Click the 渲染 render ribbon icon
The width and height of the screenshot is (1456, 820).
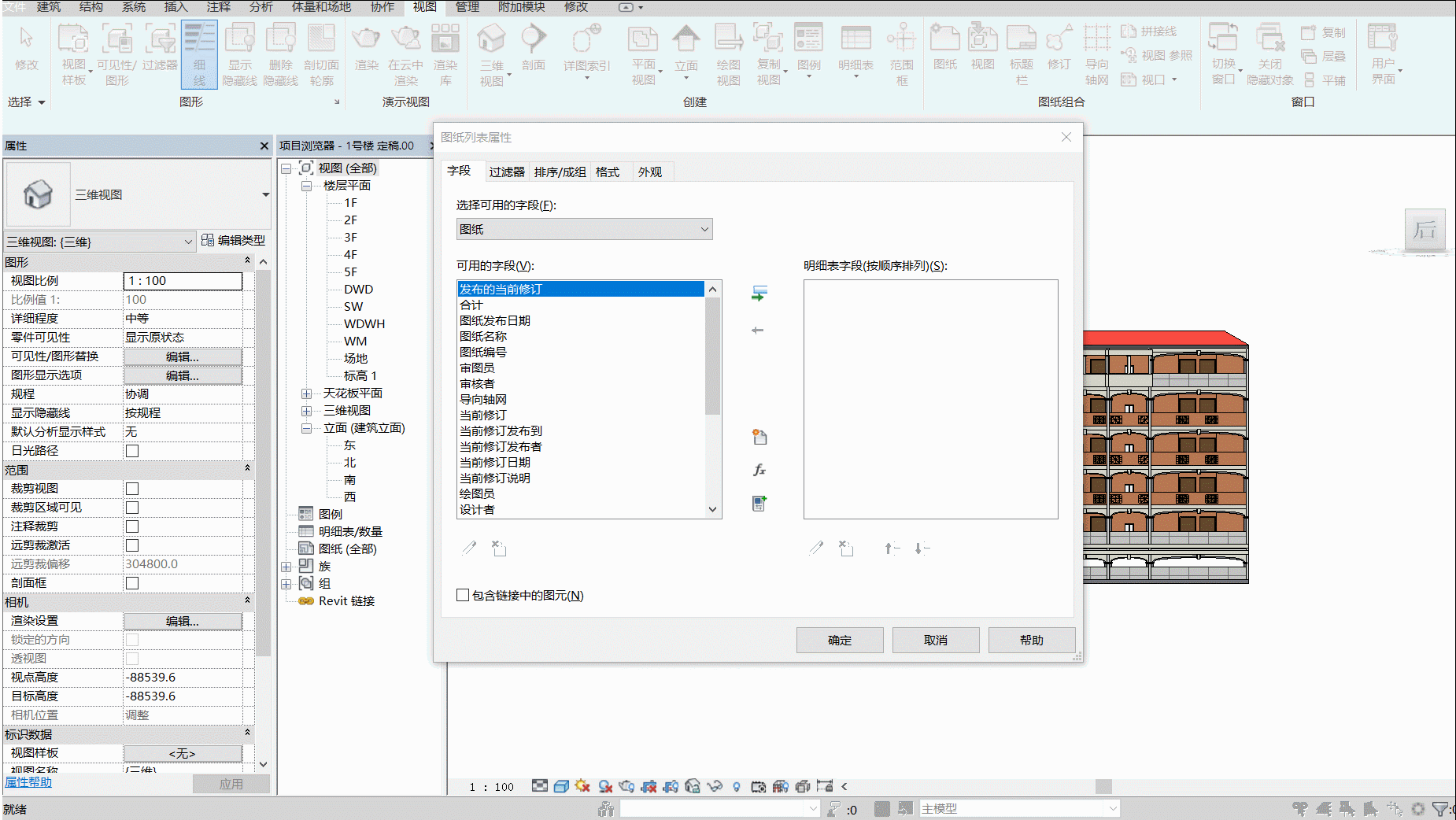point(367,47)
